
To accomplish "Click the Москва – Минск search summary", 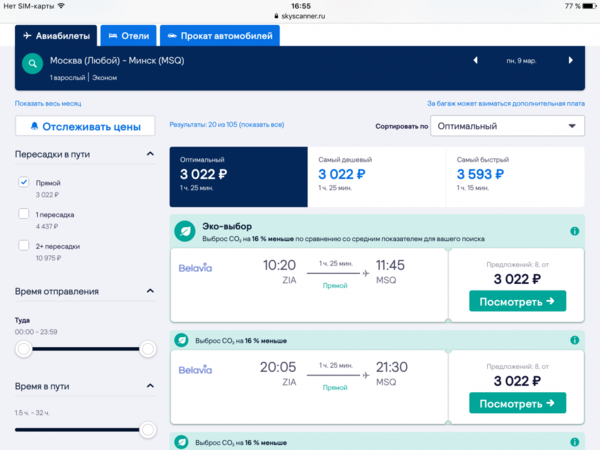I will [x=117, y=60].
